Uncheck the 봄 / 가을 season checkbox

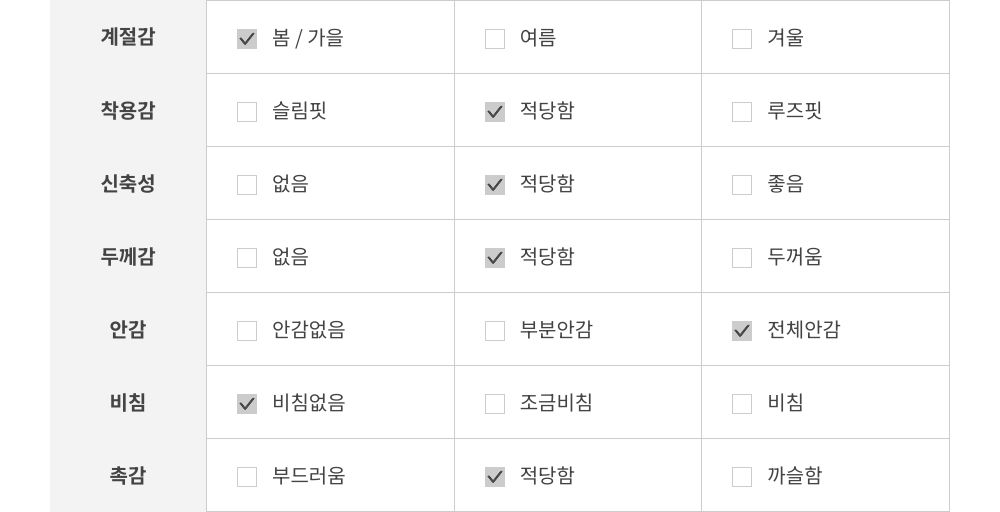point(247,39)
